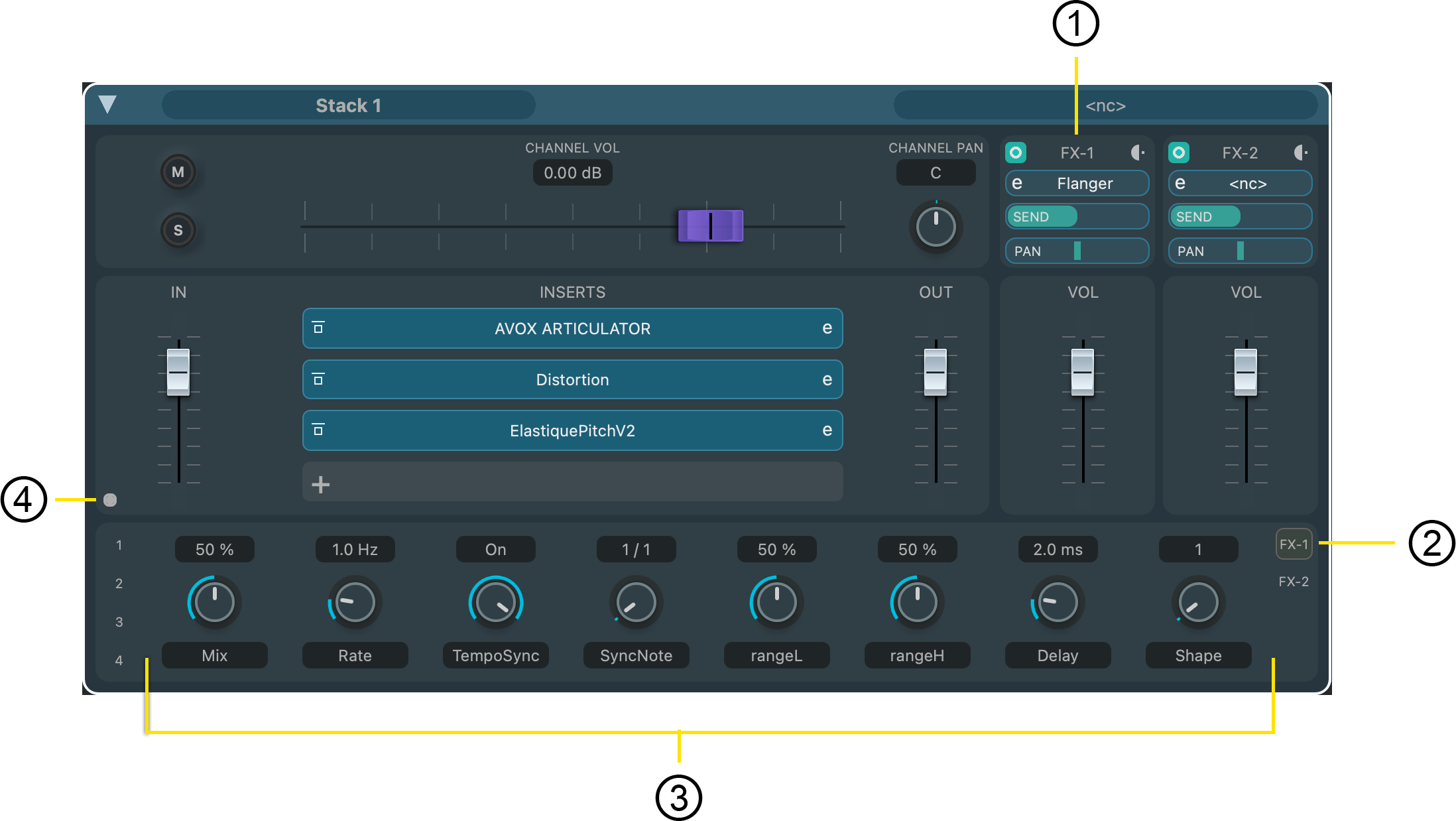
Task: Click the 0.00 dB volume value field
Action: point(572,173)
